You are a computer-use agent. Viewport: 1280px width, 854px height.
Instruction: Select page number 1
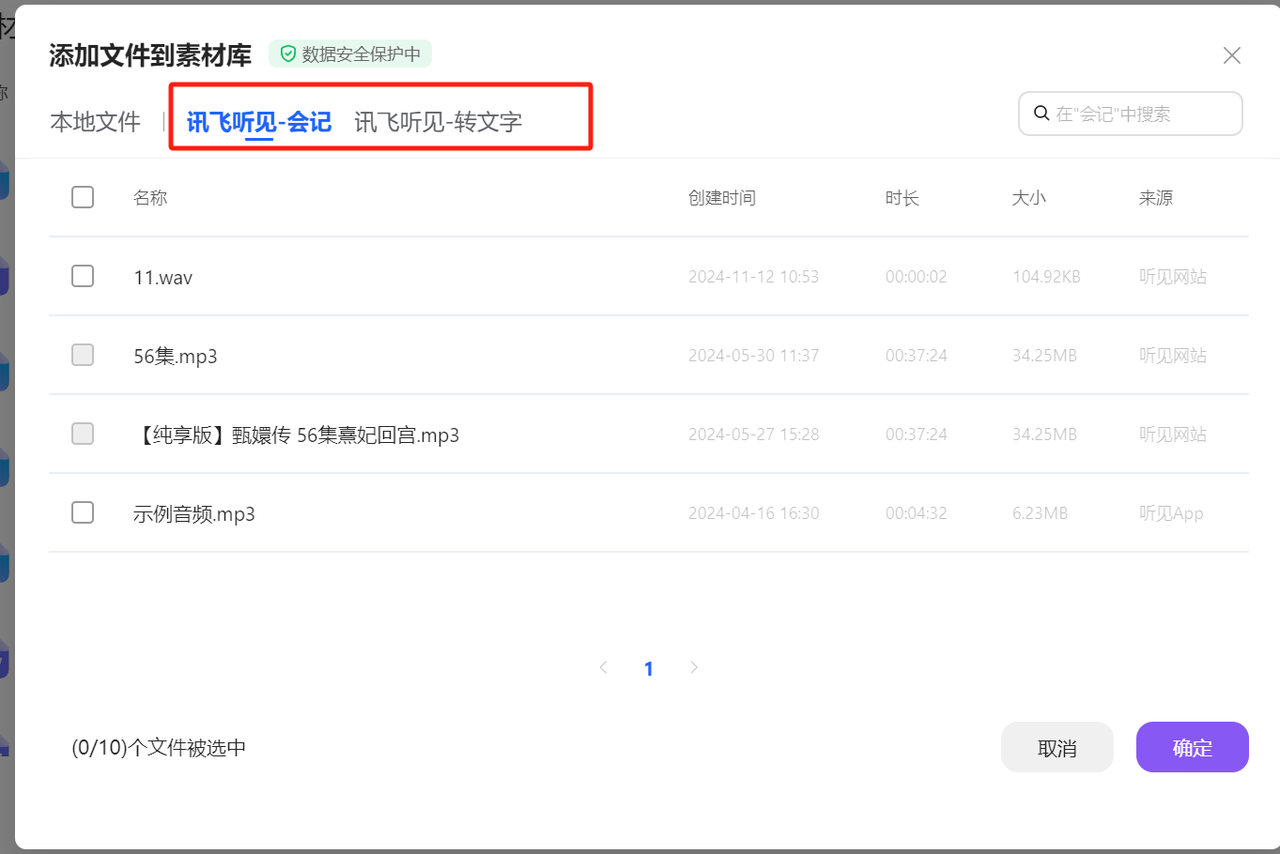649,669
